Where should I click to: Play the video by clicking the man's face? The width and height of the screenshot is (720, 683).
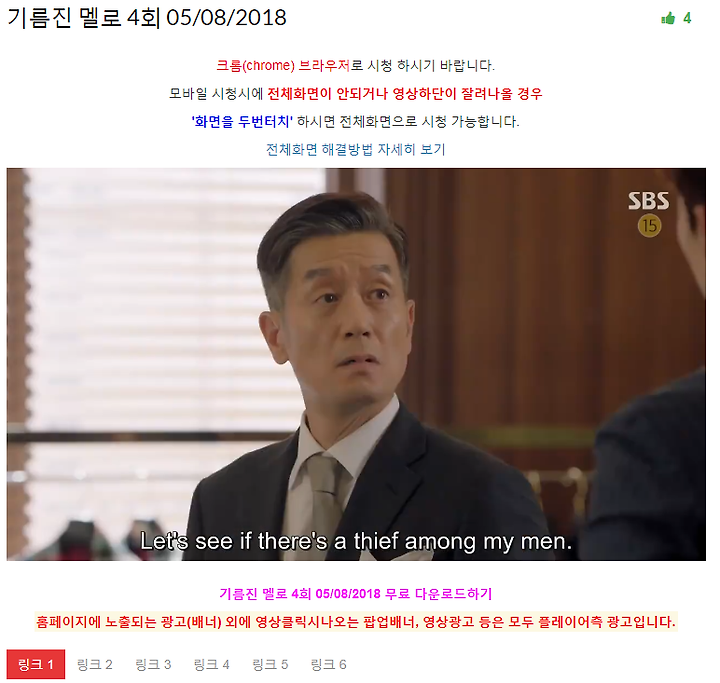click(x=351, y=319)
